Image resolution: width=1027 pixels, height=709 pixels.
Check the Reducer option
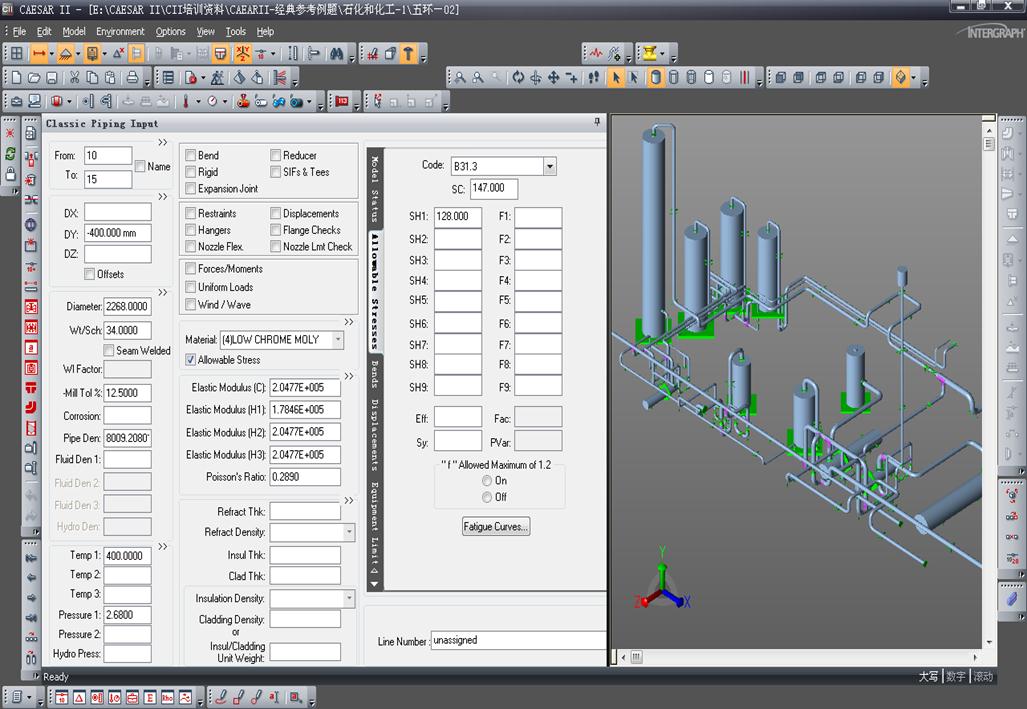276,155
